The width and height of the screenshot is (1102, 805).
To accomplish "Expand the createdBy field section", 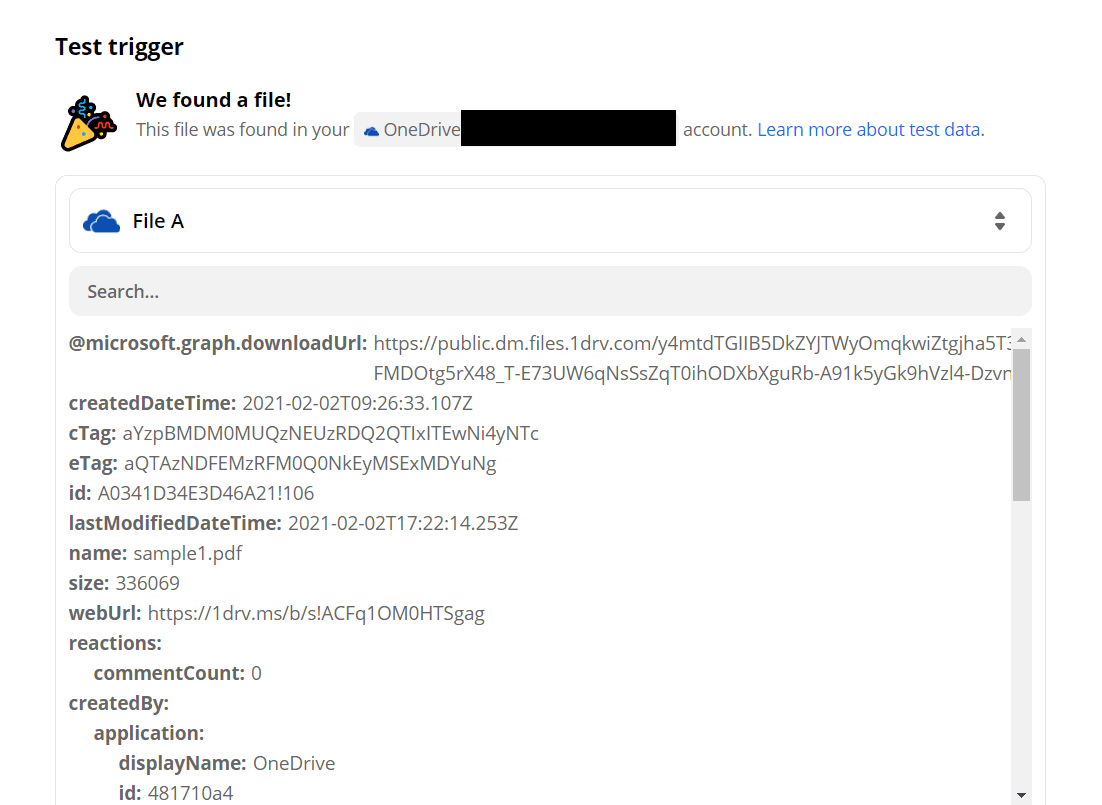I will pyautogui.click(x=118, y=702).
